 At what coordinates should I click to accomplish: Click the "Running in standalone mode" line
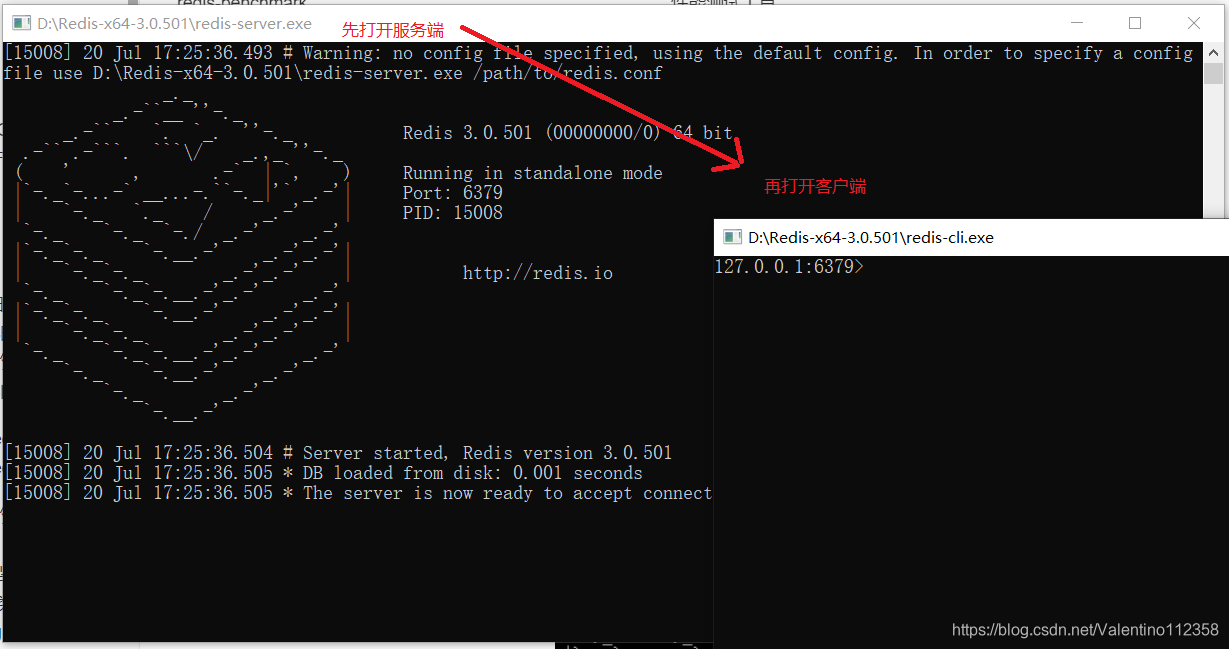click(533, 173)
